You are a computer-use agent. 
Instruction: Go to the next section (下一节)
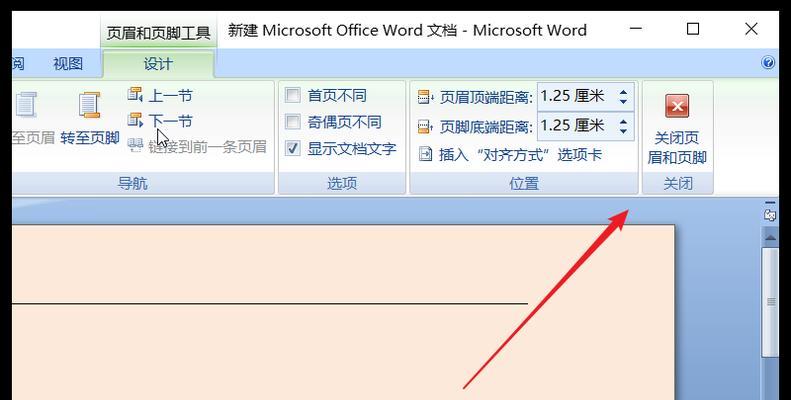pyautogui.click(x=160, y=121)
